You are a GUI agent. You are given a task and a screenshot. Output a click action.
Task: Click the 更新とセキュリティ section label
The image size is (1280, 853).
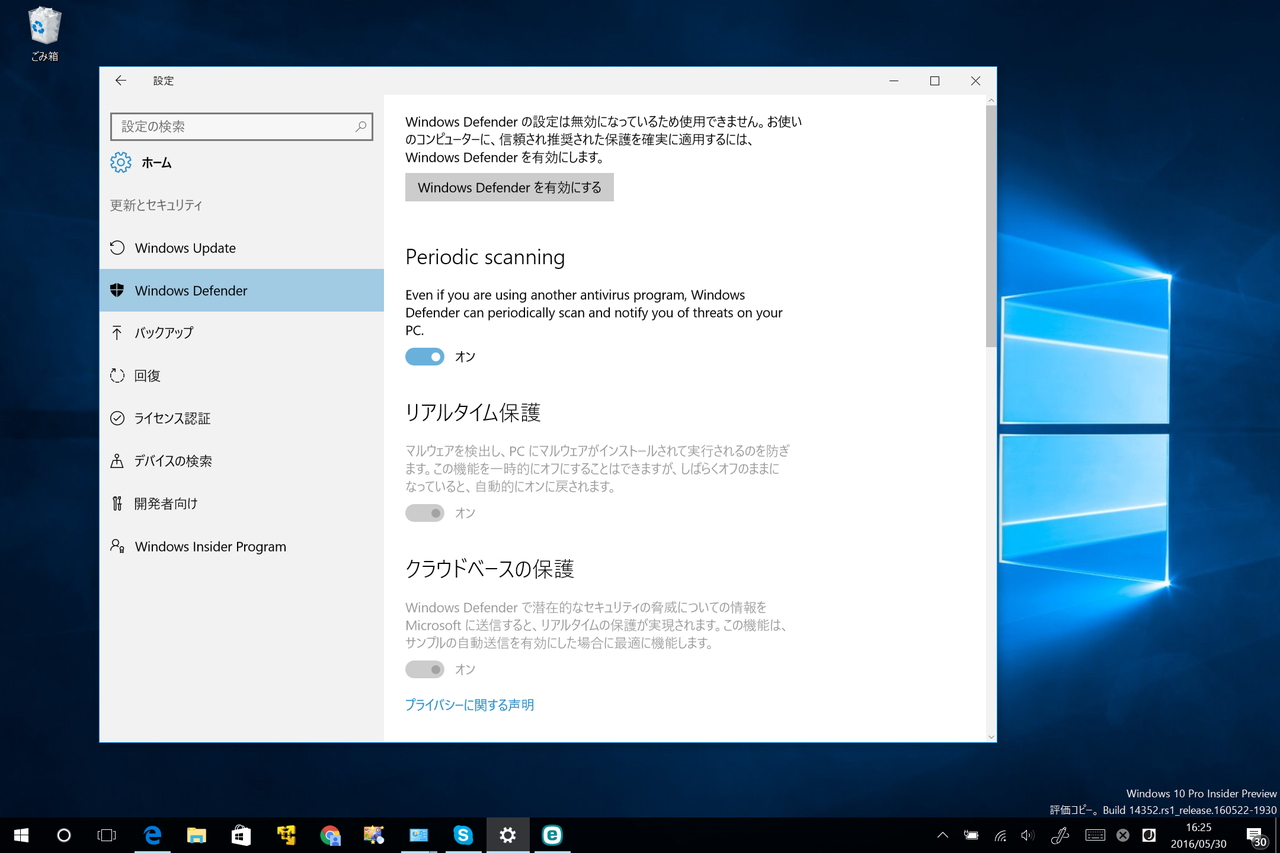pyautogui.click(x=156, y=205)
